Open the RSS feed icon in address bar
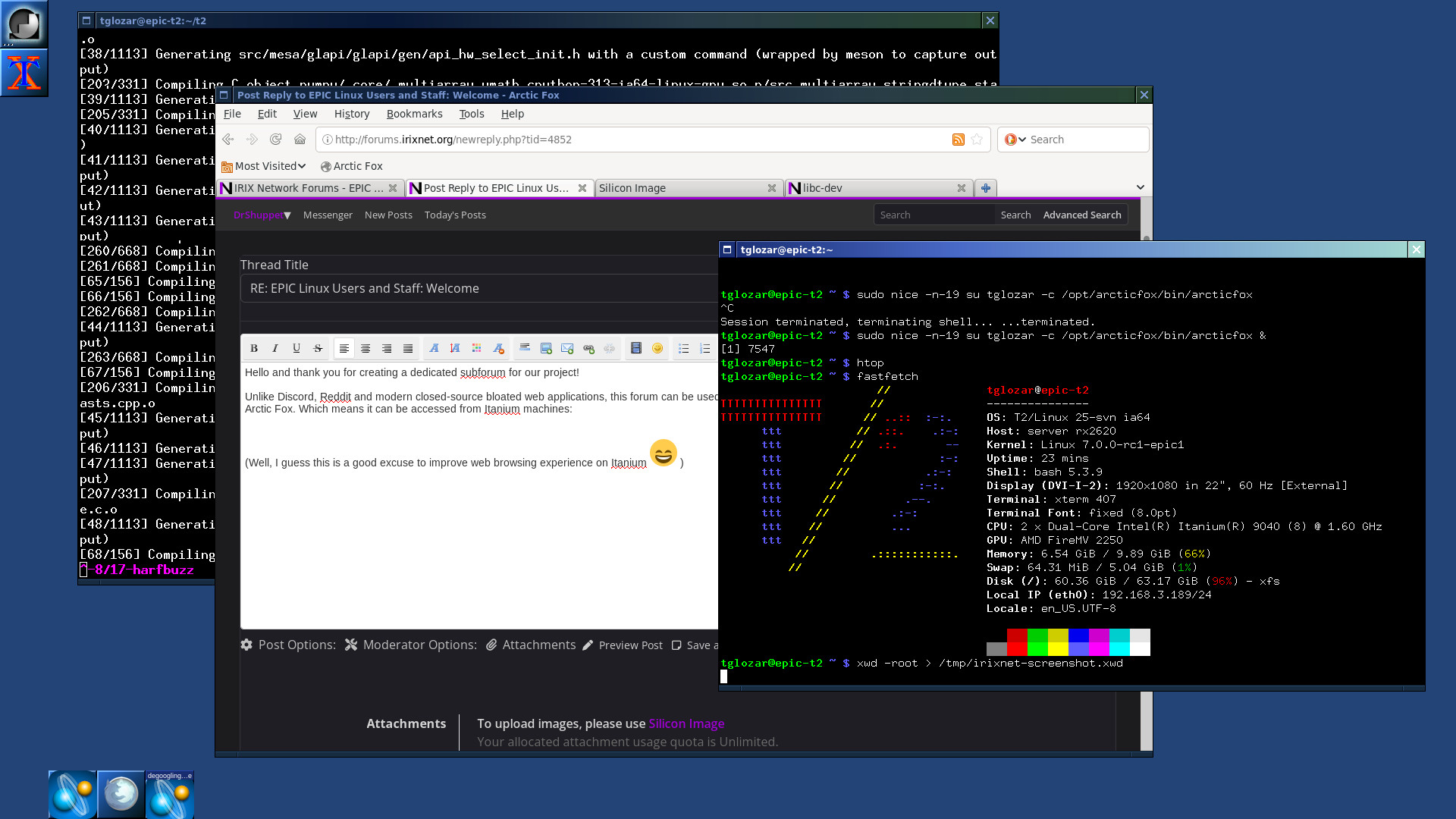Viewport: 1456px width, 819px height. pos(958,140)
